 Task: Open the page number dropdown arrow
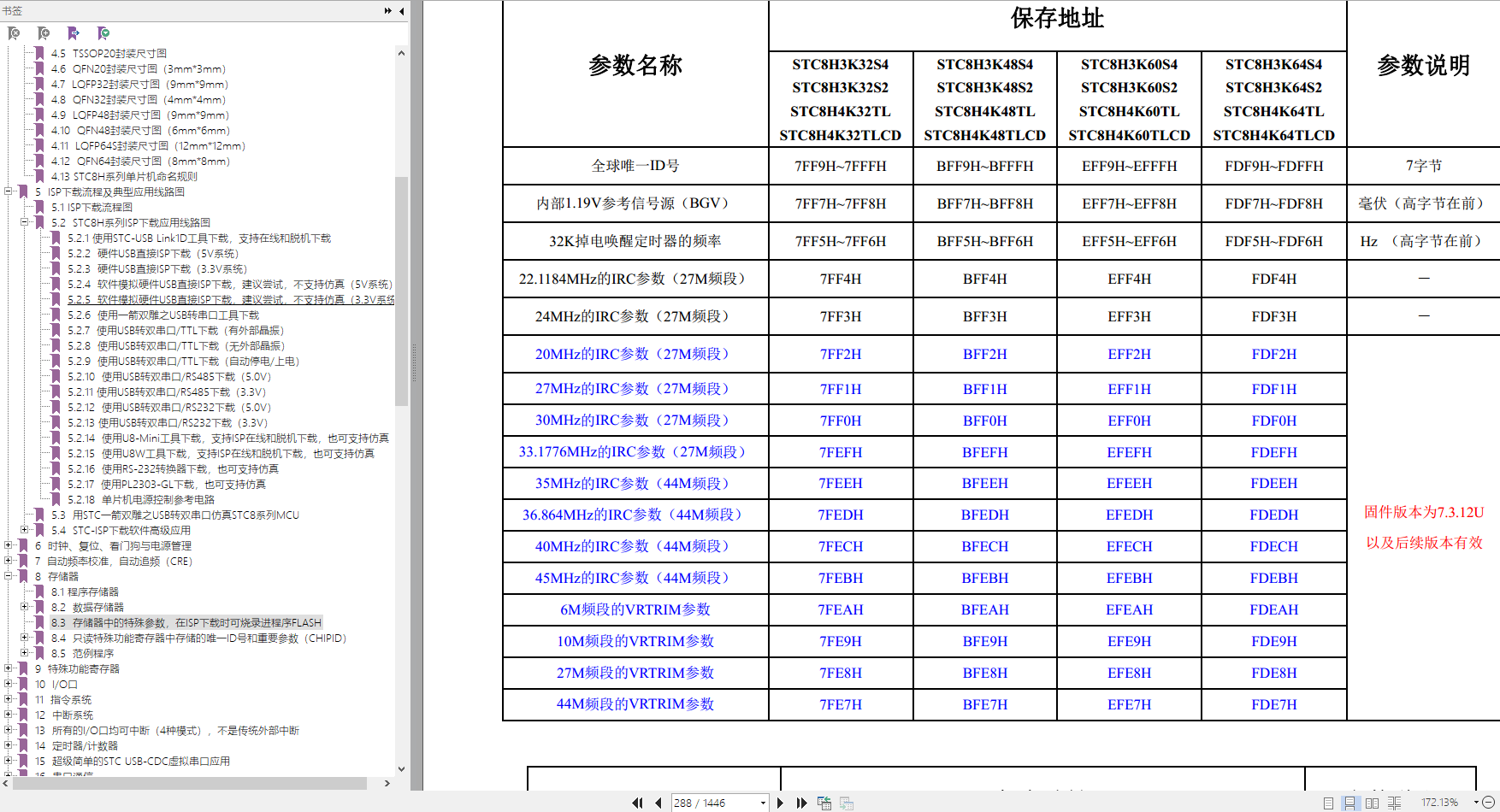click(763, 803)
